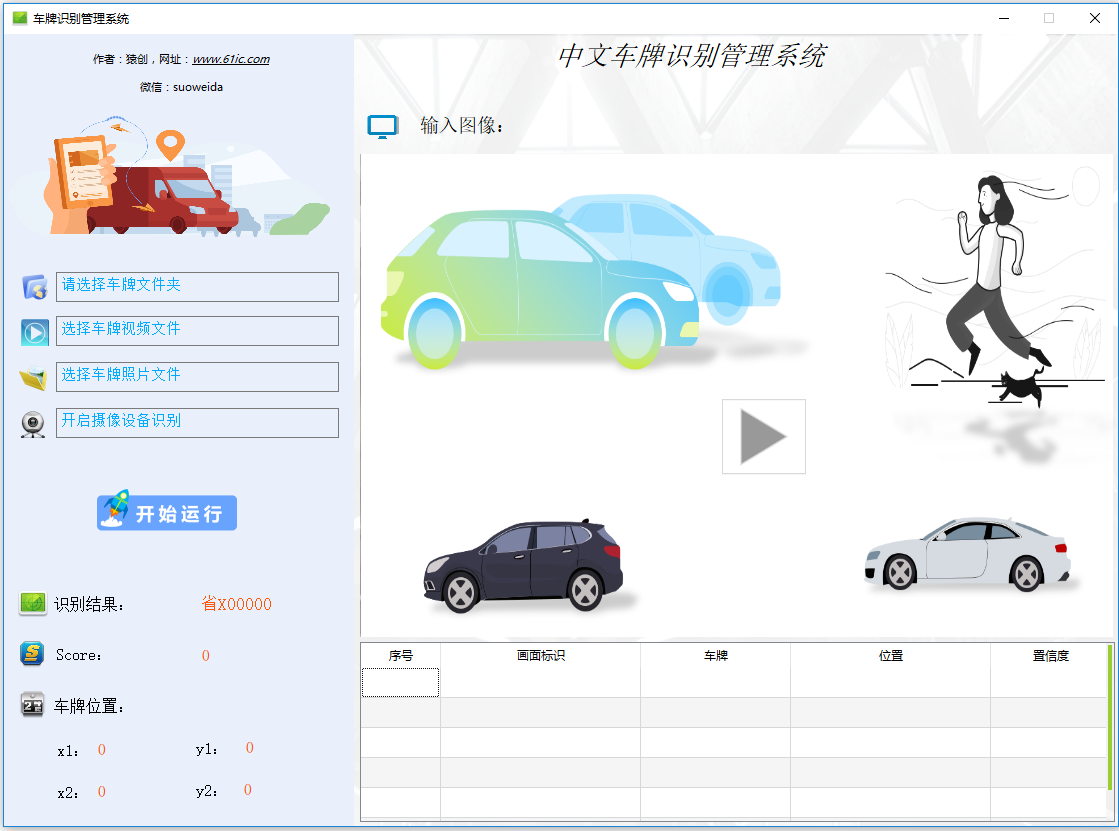Open the www.61ic.com website link

231,59
